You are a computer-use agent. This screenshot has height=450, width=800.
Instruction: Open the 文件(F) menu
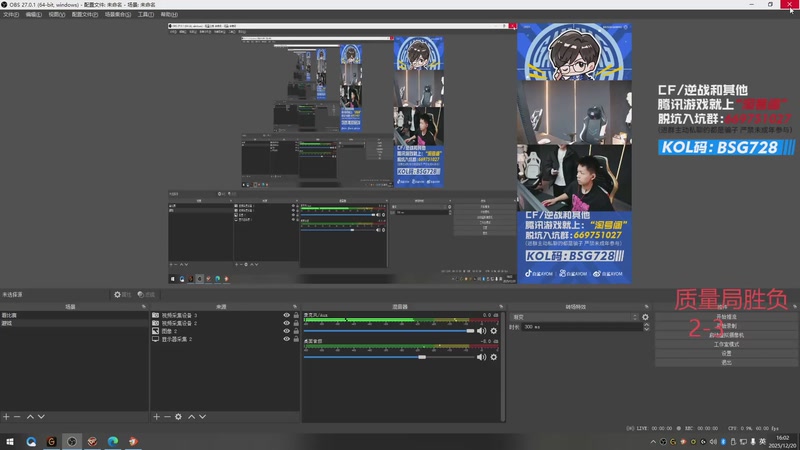11,14
